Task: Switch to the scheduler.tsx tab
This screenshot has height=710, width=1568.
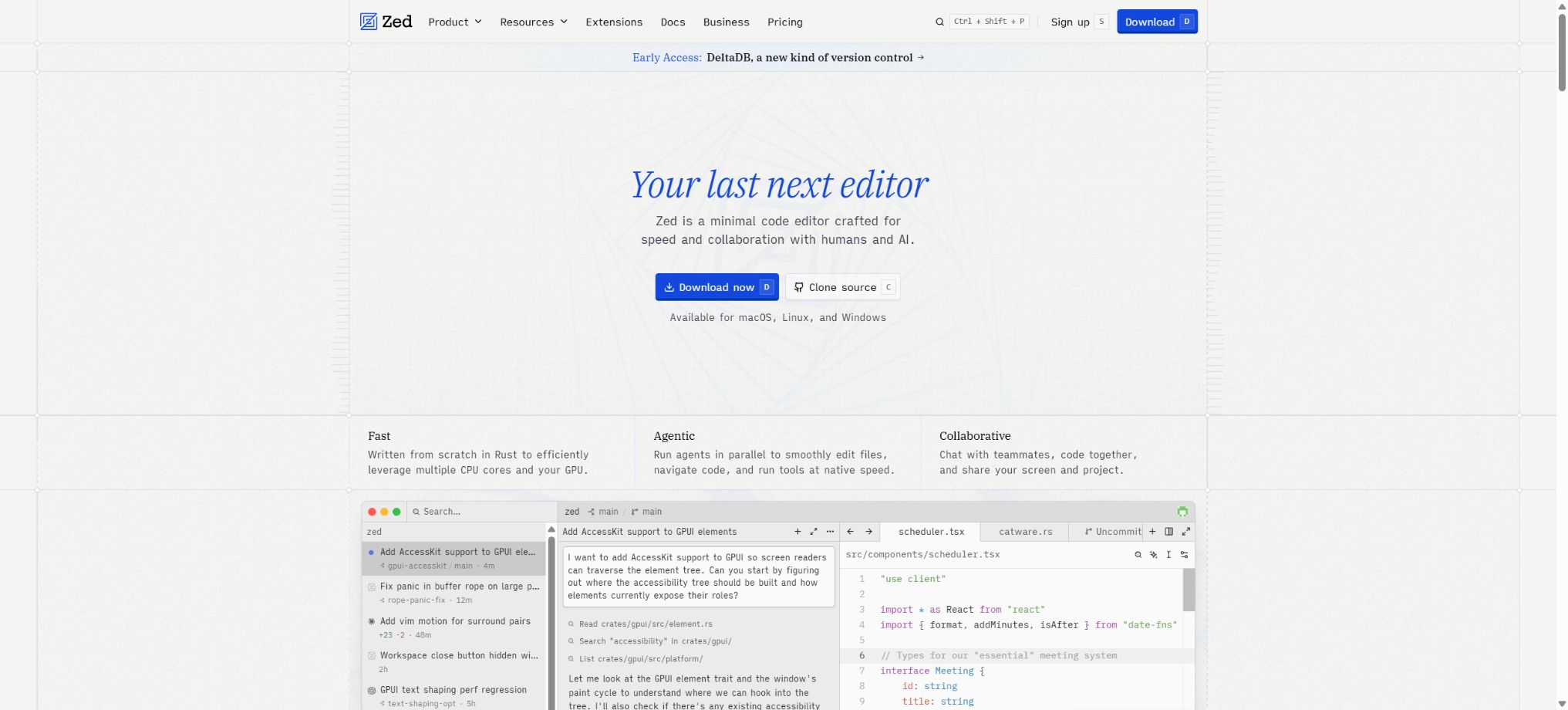Action: 931,532
